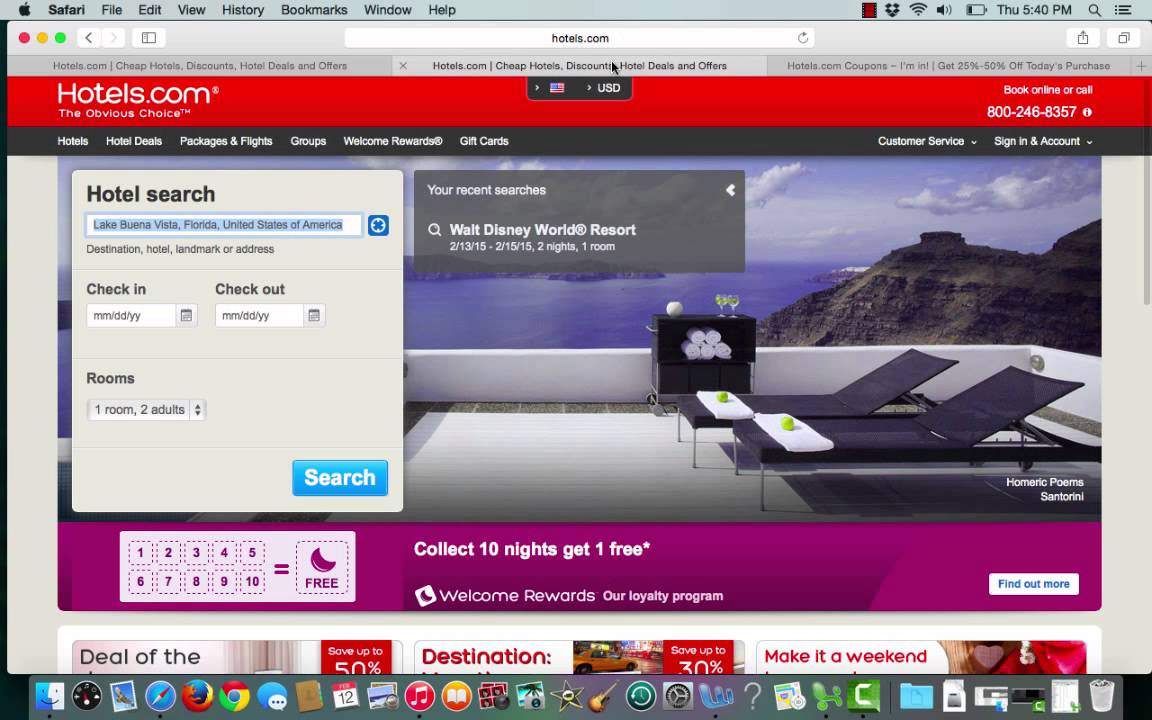Select the Walt Disney World Resort recent search
Image resolution: width=1152 pixels, height=720 pixels.
(x=542, y=230)
